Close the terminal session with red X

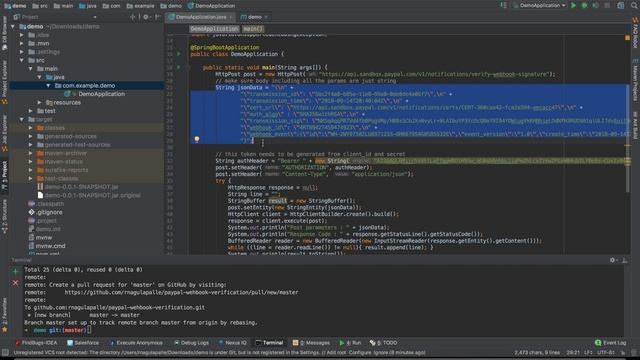[x=16, y=282]
